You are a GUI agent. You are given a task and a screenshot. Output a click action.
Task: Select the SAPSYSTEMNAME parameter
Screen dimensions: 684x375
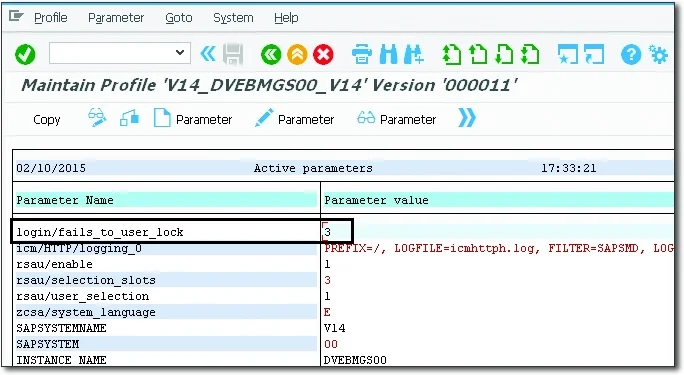click(x=62, y=328)
